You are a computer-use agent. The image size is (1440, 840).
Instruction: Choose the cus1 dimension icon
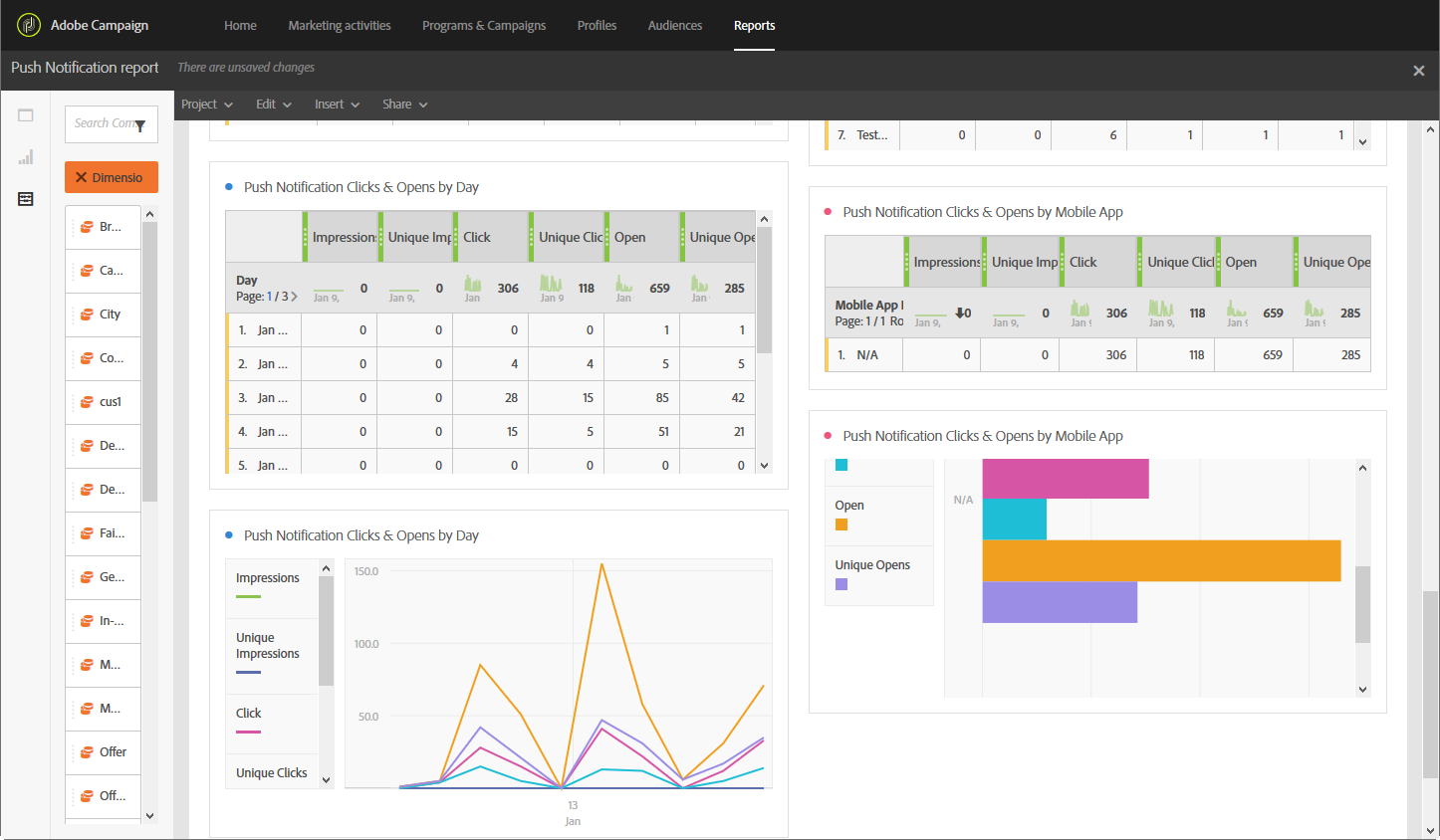[88, 402]
